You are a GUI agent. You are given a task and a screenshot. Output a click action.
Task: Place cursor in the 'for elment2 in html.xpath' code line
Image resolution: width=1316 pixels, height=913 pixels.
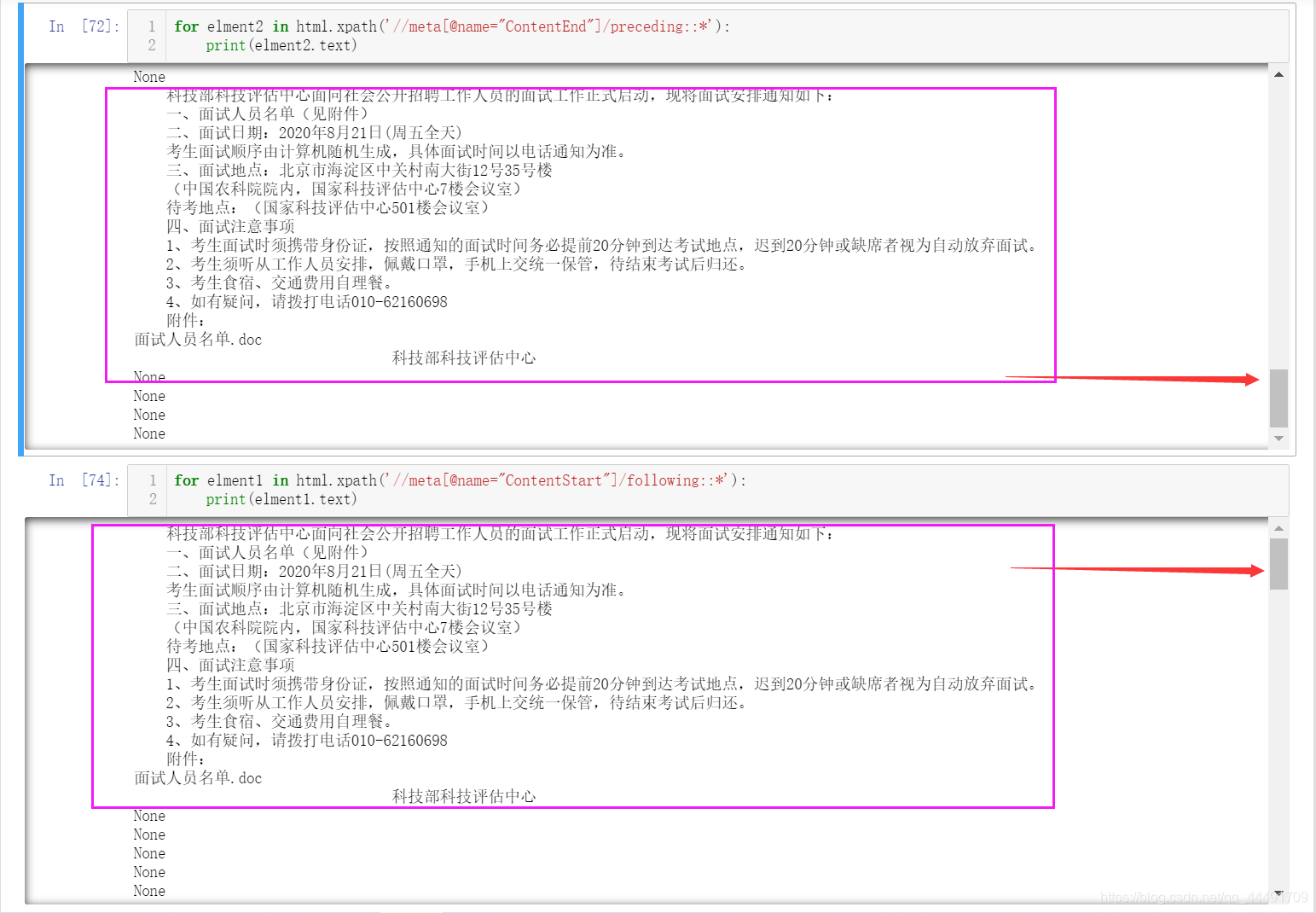(452, 26)
